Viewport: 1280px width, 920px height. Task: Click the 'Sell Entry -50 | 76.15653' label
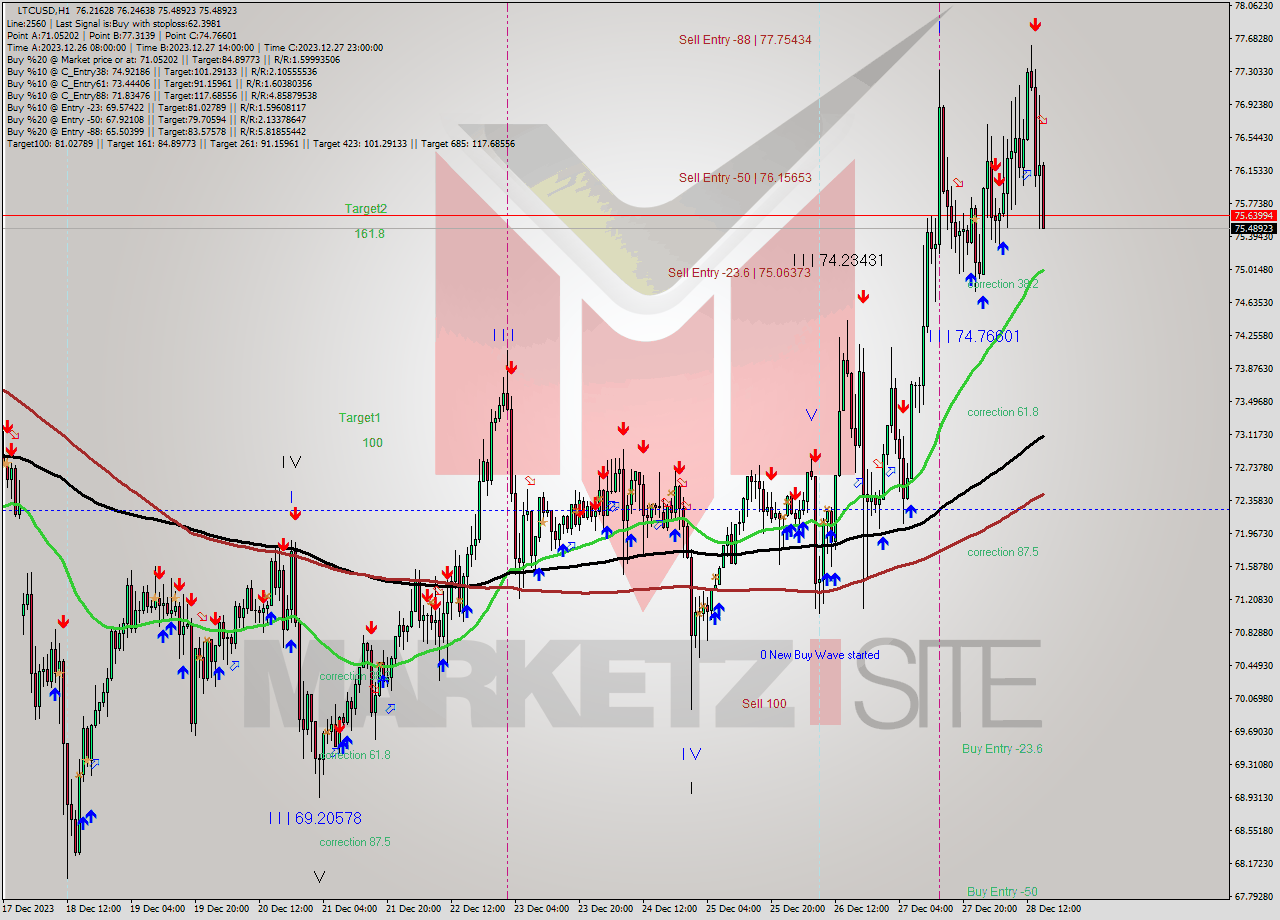tap(745, 178)
